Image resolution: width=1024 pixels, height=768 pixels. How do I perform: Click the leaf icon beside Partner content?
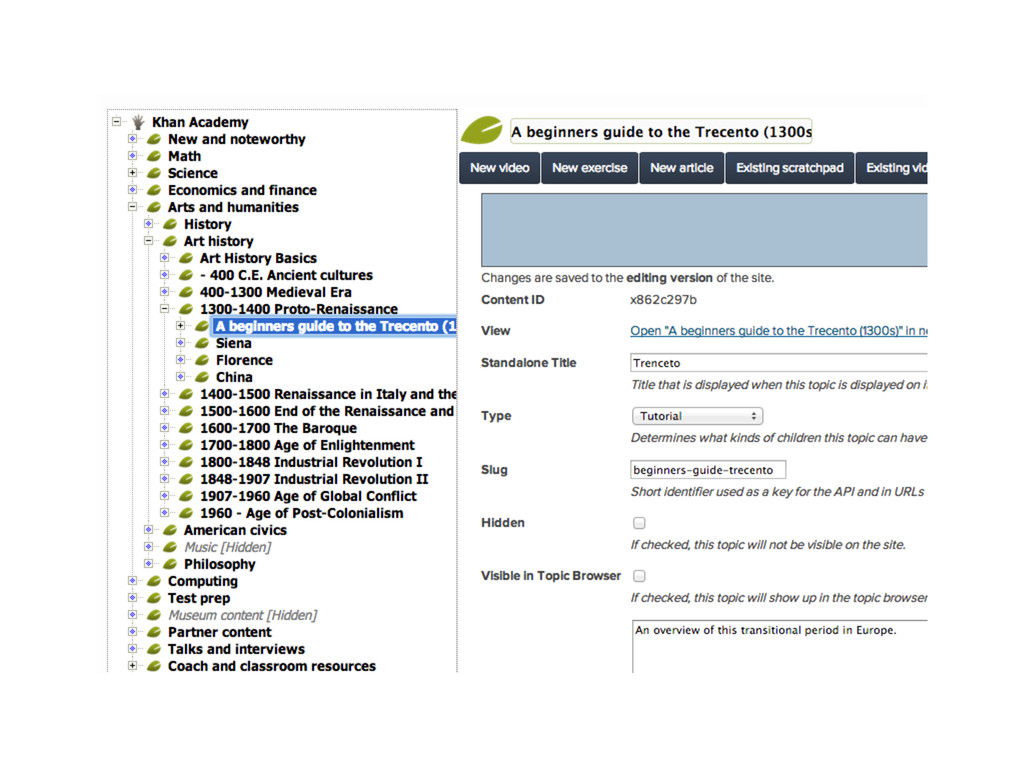[154, 632]
